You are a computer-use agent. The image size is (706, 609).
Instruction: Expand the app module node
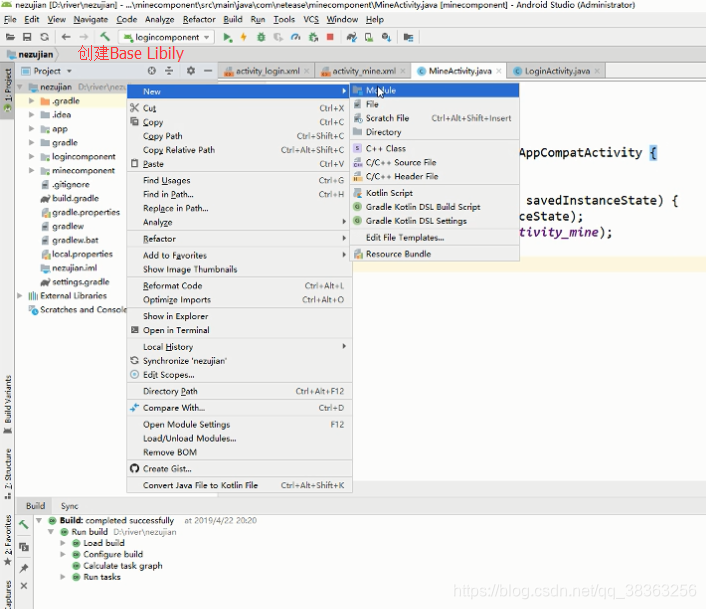click(x=32, y=129)
